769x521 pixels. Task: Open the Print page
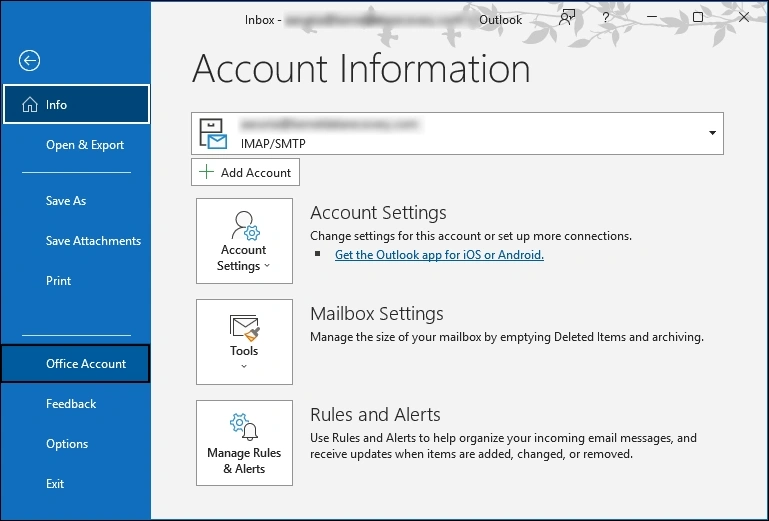click(x=58, y=281)
